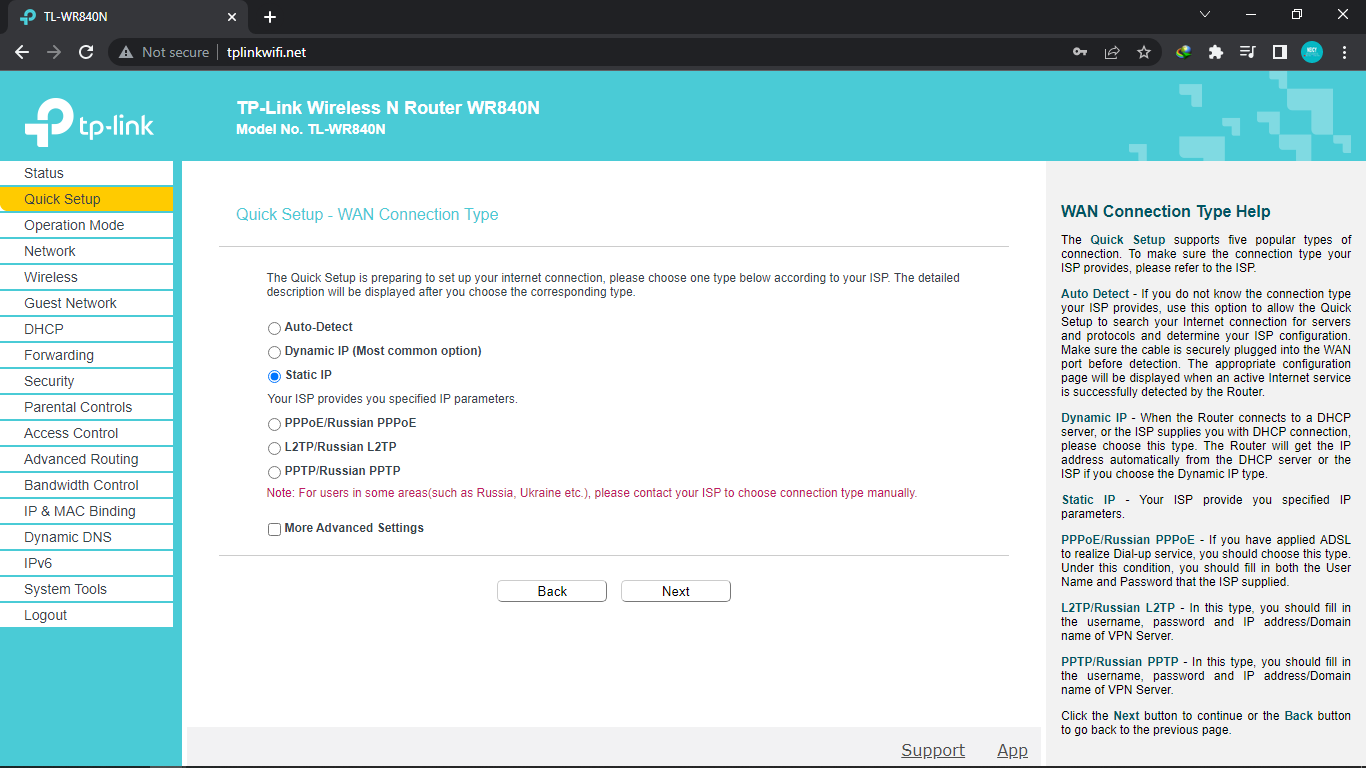
Task: Select the Static IP radio button
Action: coord(274,376)
